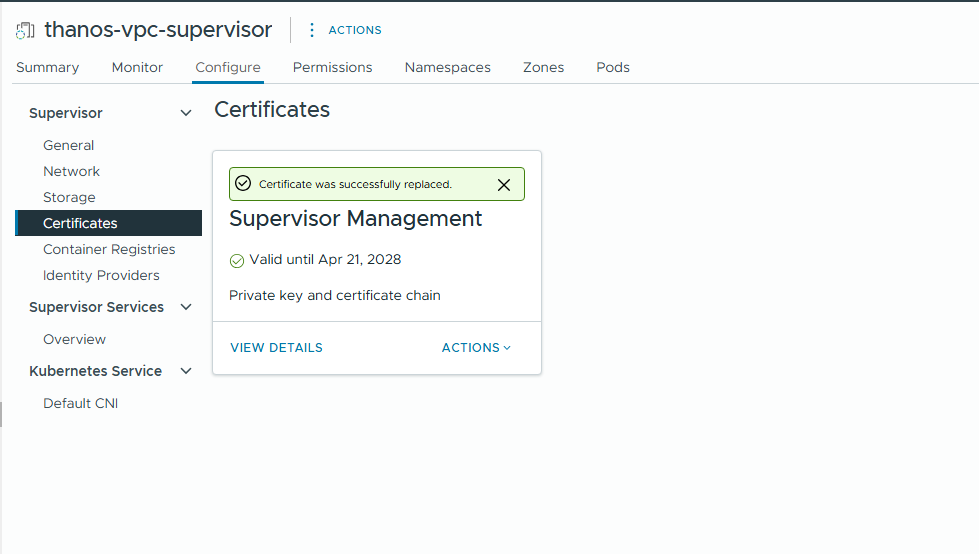The width and height of the screenshot is (979, 554).
Task: Select Network in the Supervisor sidebar
Action: click(71, 172)
